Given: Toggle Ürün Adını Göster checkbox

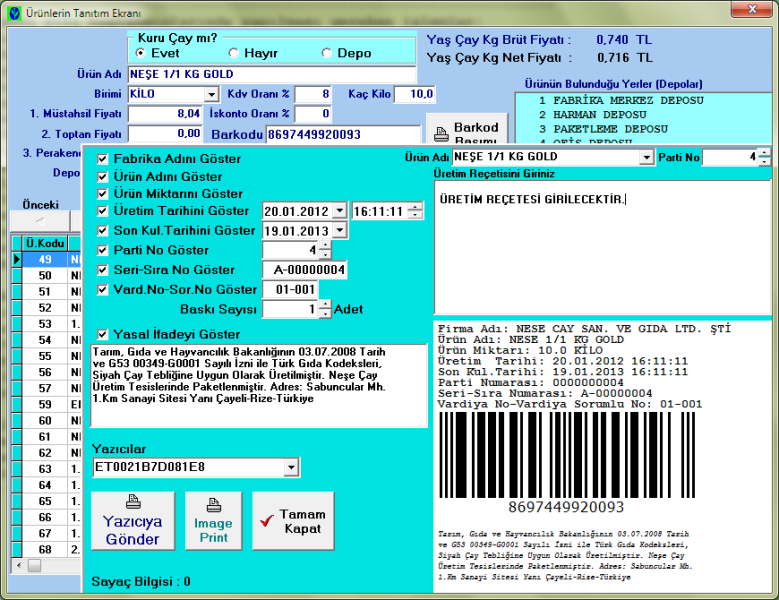Looking at the screenshot, I should (x=103, y=176).
